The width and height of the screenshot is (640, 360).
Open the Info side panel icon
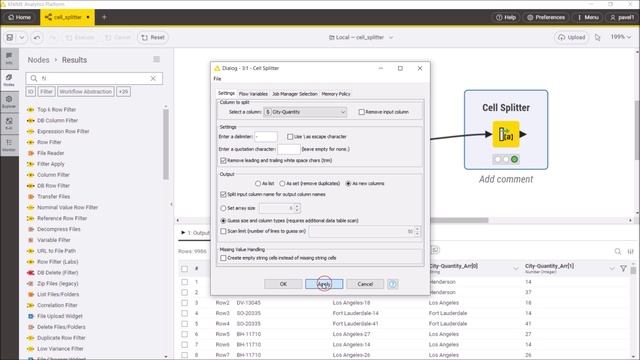point(9,58)
